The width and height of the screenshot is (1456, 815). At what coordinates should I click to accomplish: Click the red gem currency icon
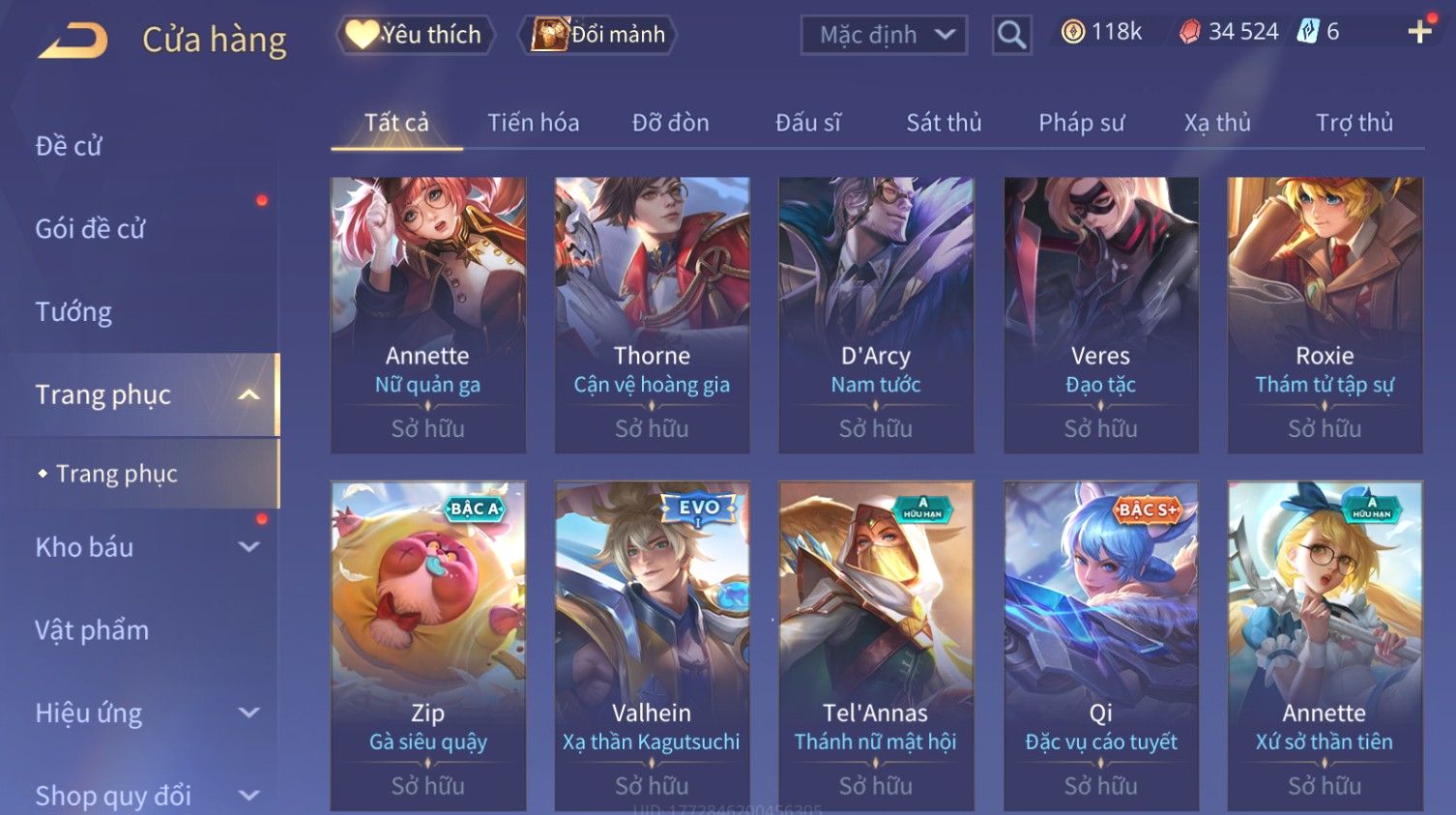click(x=1189, y=32)
